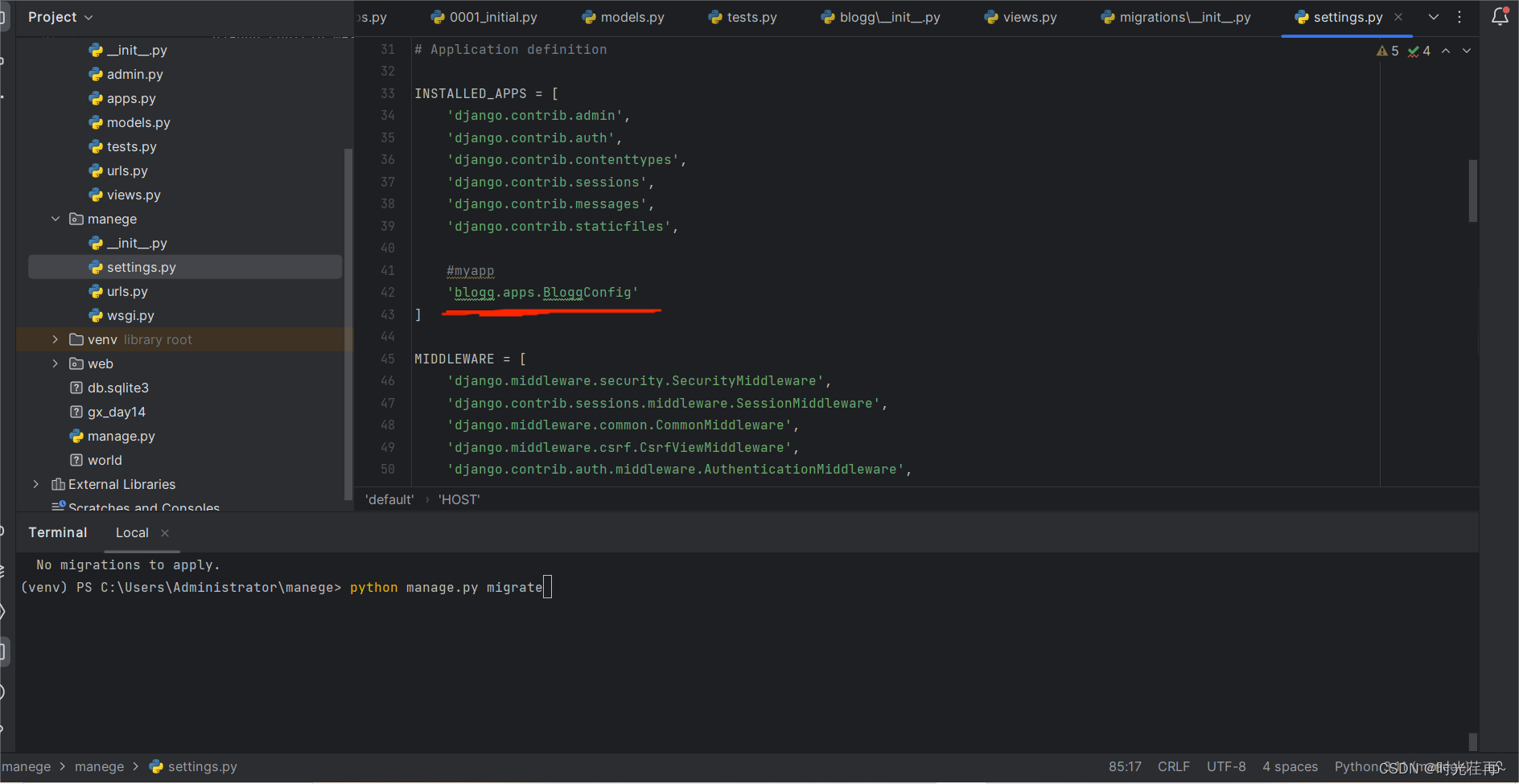Close the Local terminal session
This screenshot has height=784, width=1519.
(x=165, y=533)
